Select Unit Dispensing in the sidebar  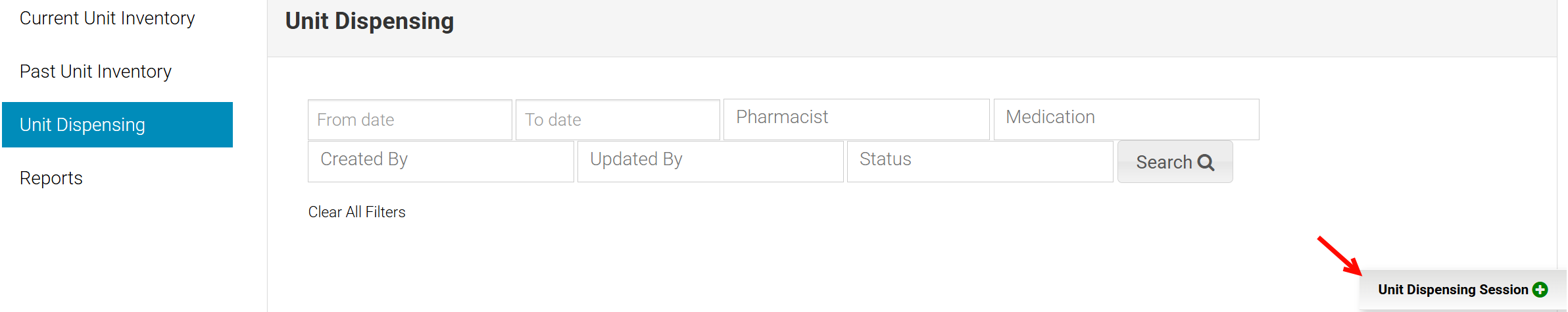pyautogui.click(x=117, y=124)
